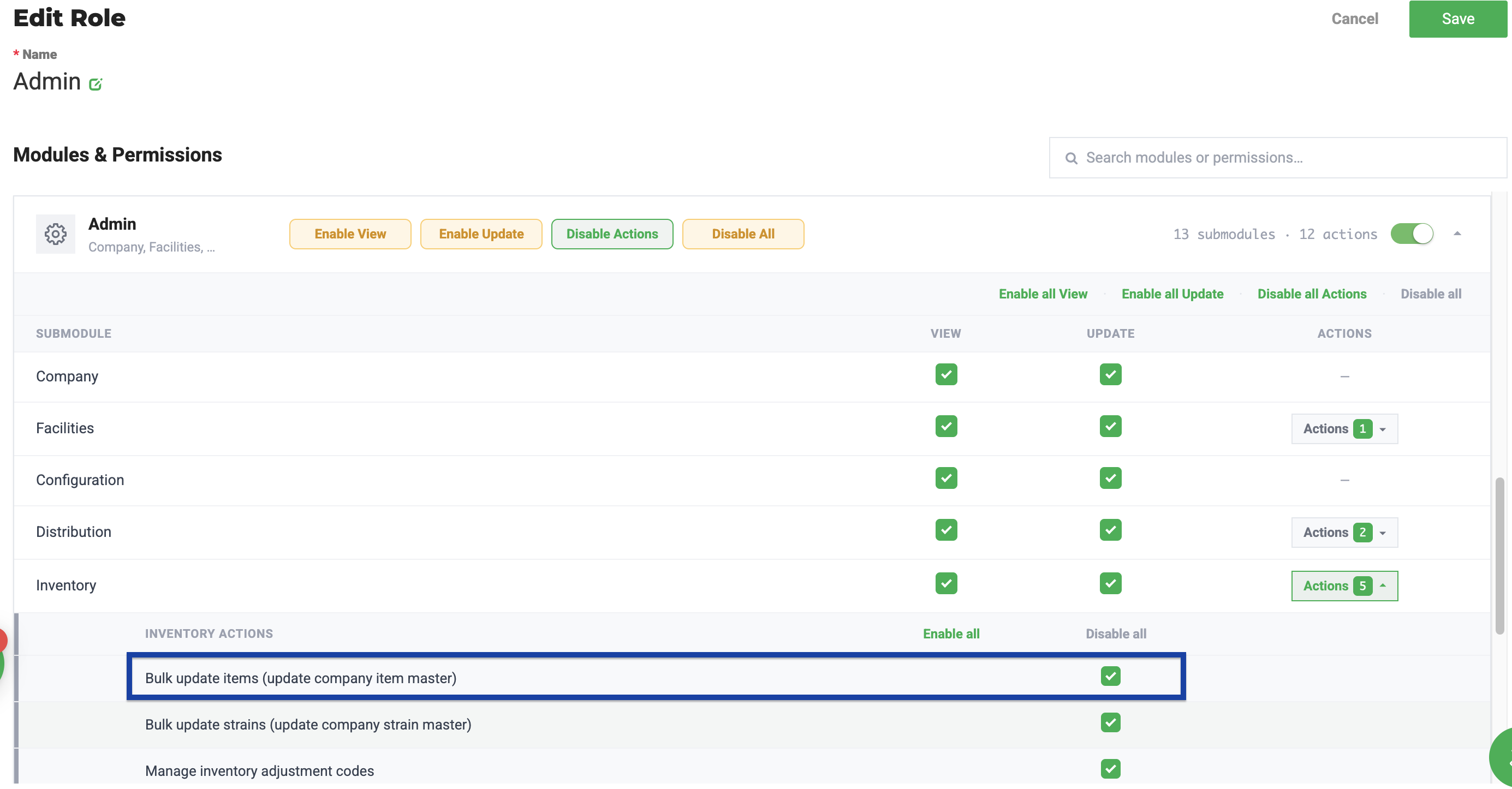Screen dimensions: 1512x789
Task: Click the 13 submodules 12 actions summary
Action: [1275, 235]
